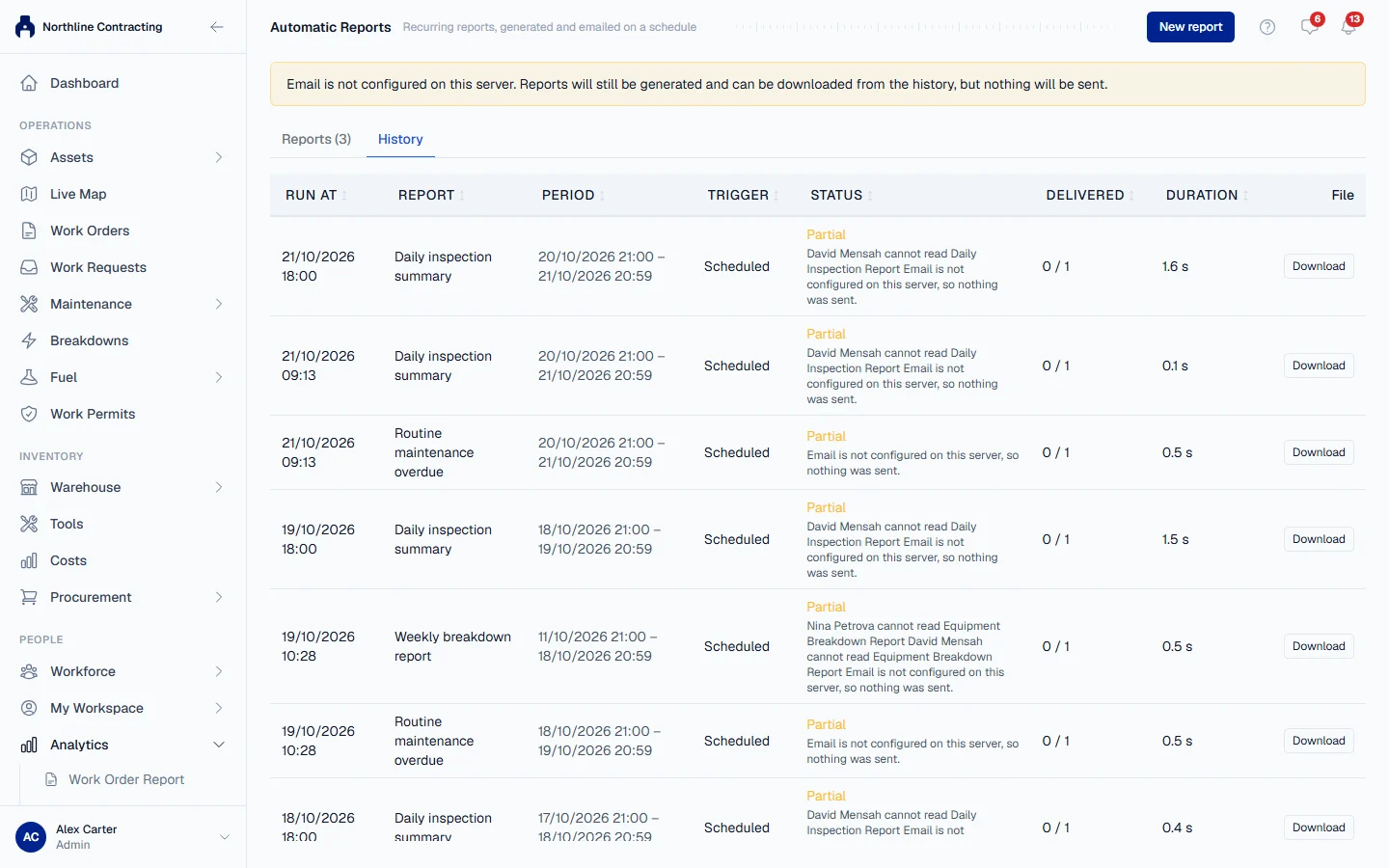Click the Work Order Report file icon
The width and height of the screenshot is (1389, 868).
(x=51, y=779)
